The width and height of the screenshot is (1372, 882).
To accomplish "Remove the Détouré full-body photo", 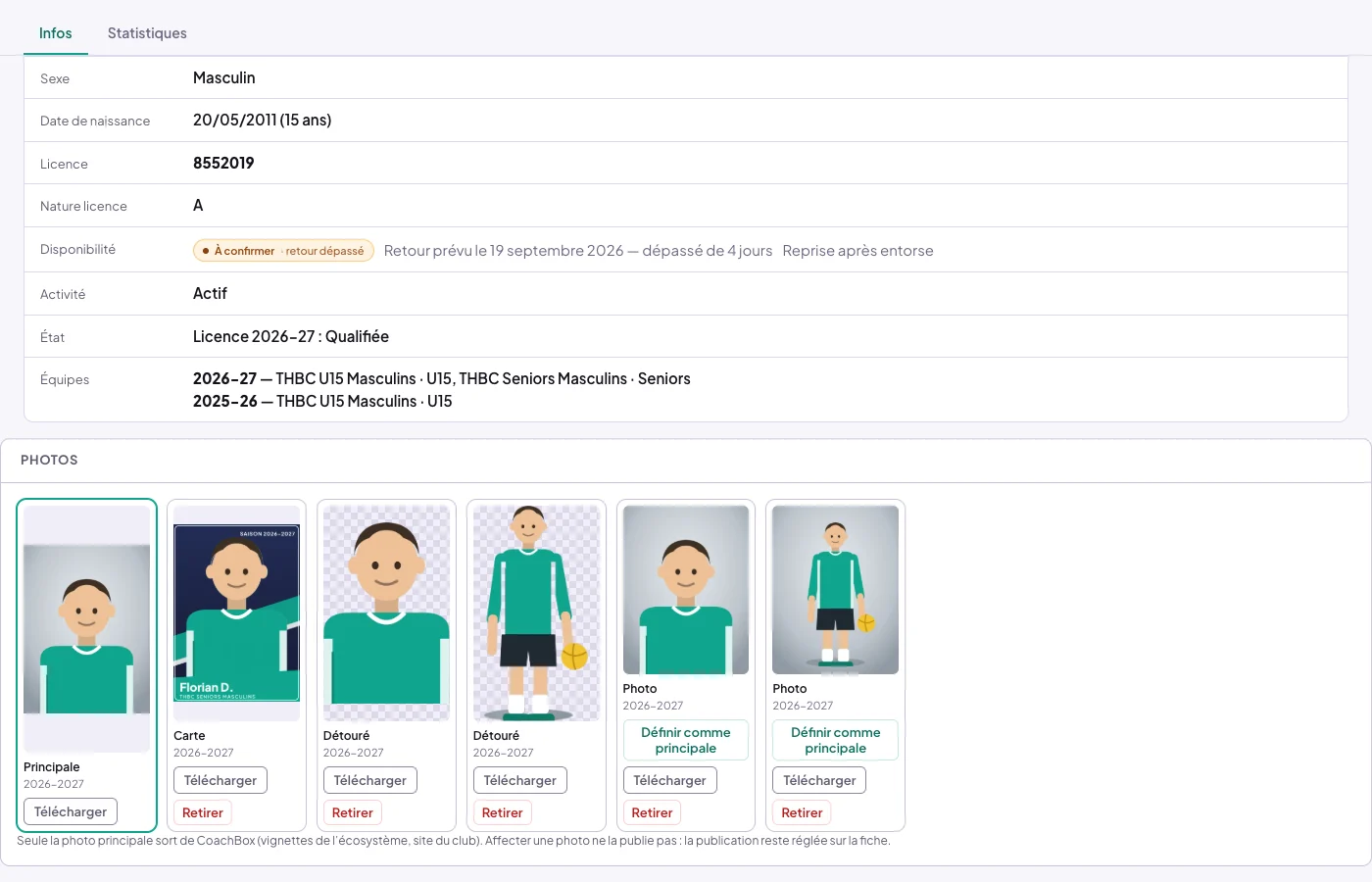I will 503,812.
